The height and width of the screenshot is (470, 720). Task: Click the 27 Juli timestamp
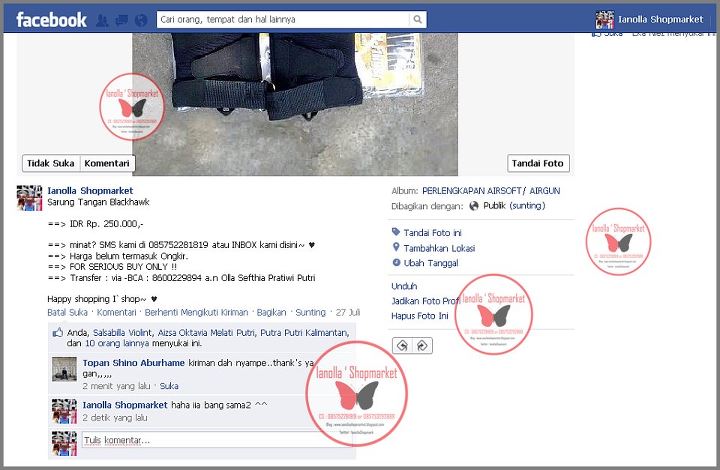pos(348,312)
